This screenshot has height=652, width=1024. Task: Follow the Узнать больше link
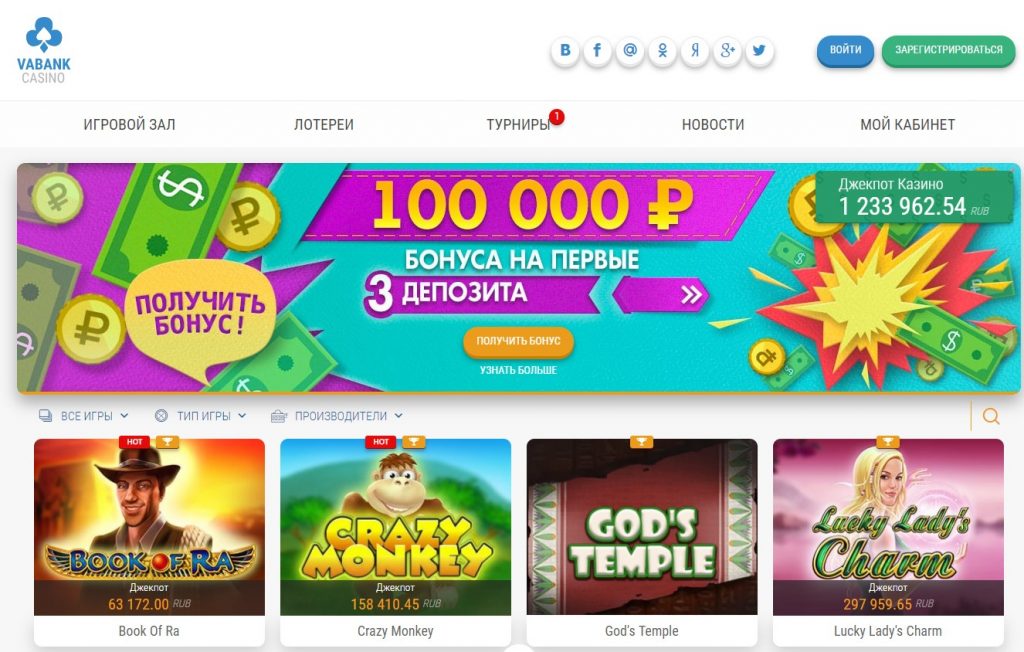click(519, 370)
